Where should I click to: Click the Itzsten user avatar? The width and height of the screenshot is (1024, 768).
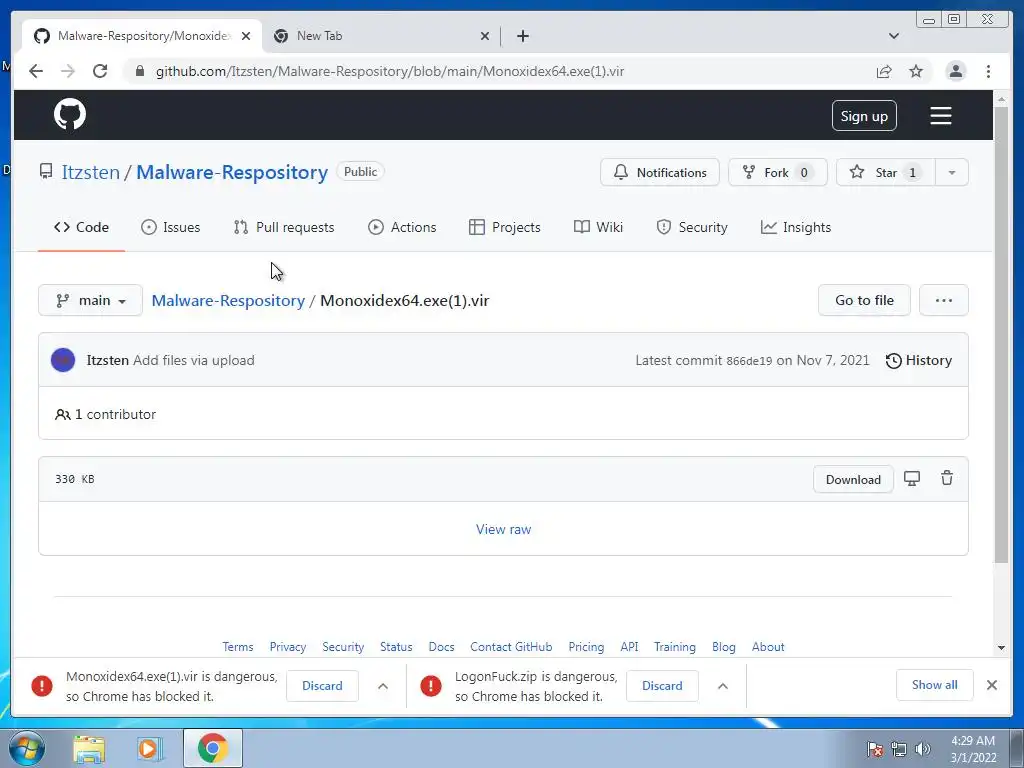tap(63, 360)
